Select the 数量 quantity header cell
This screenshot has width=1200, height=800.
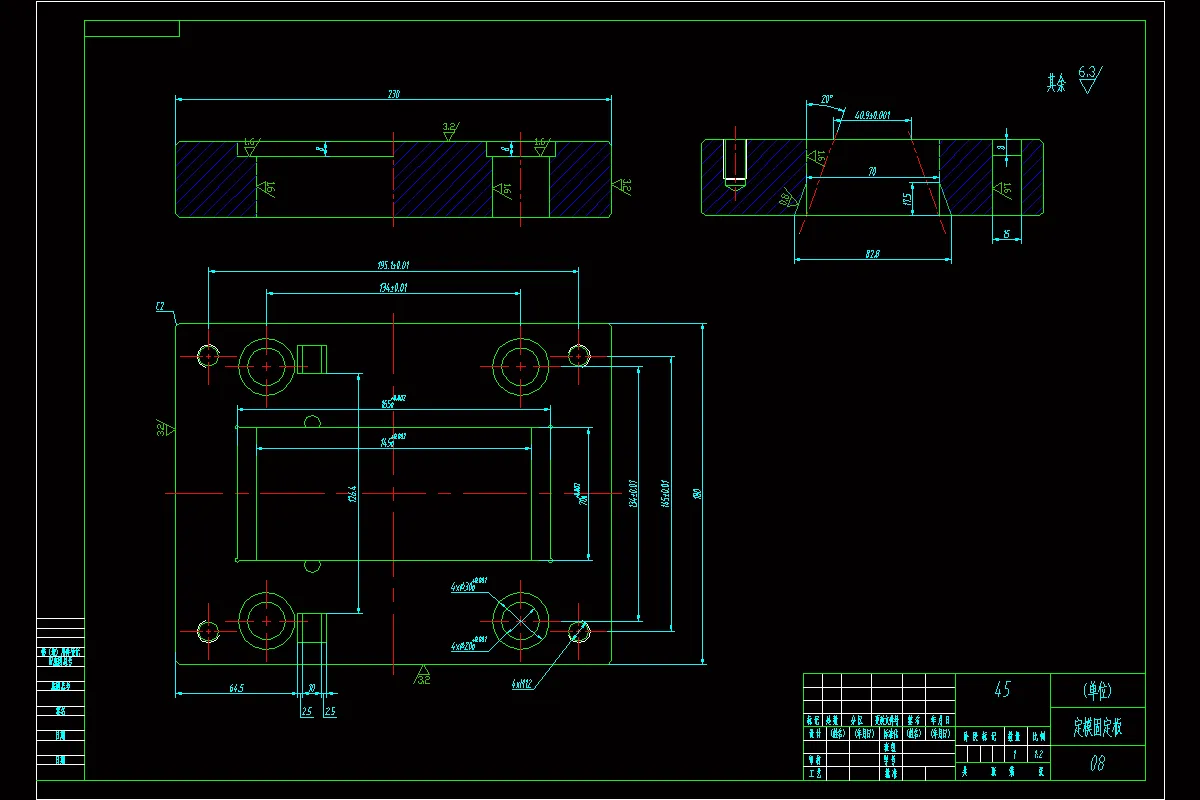point(1013,735)
